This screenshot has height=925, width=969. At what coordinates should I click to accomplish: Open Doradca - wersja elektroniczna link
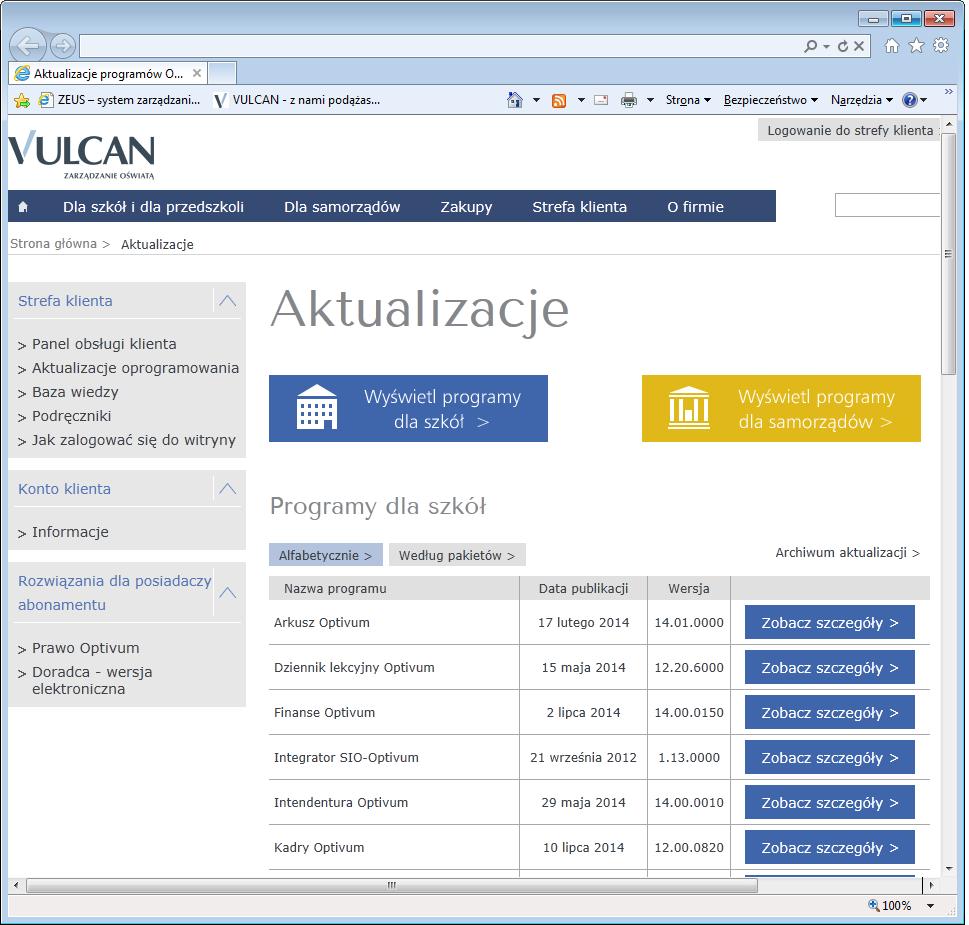click(x=91, y=680)
